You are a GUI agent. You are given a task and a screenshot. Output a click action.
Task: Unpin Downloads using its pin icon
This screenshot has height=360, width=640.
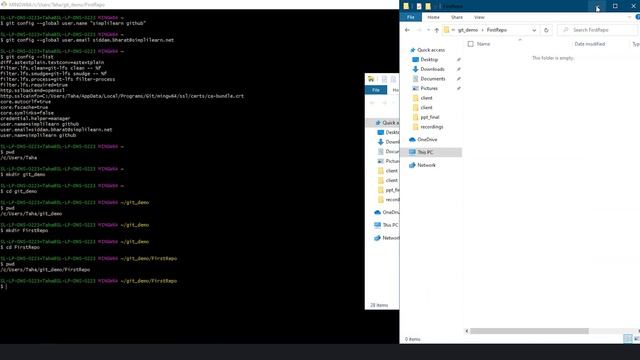pyautogui.click(x=459, y=69)
